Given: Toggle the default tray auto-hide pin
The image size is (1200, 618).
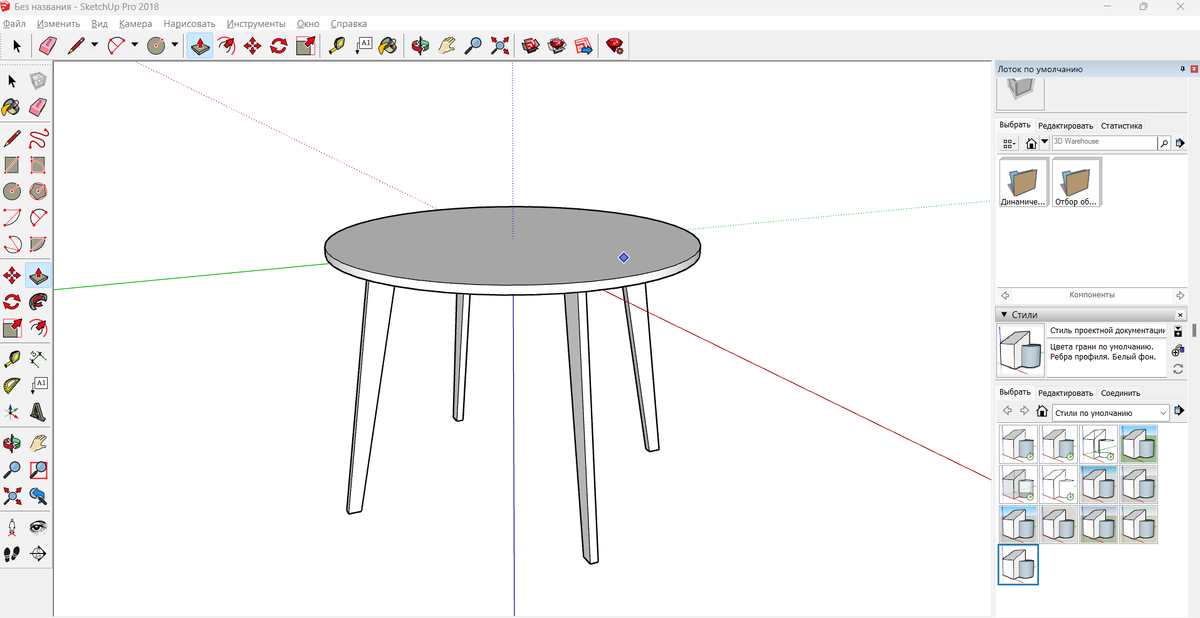Looking at the screenshot, I should [1183, 69].
